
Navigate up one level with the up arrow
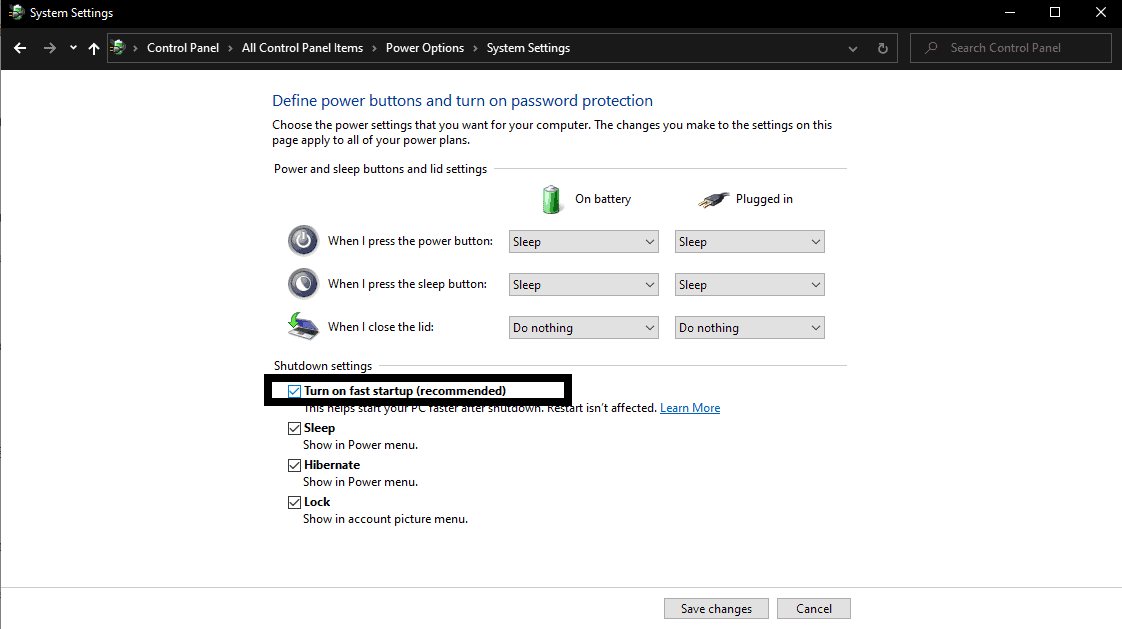click(x=93, y=47)
